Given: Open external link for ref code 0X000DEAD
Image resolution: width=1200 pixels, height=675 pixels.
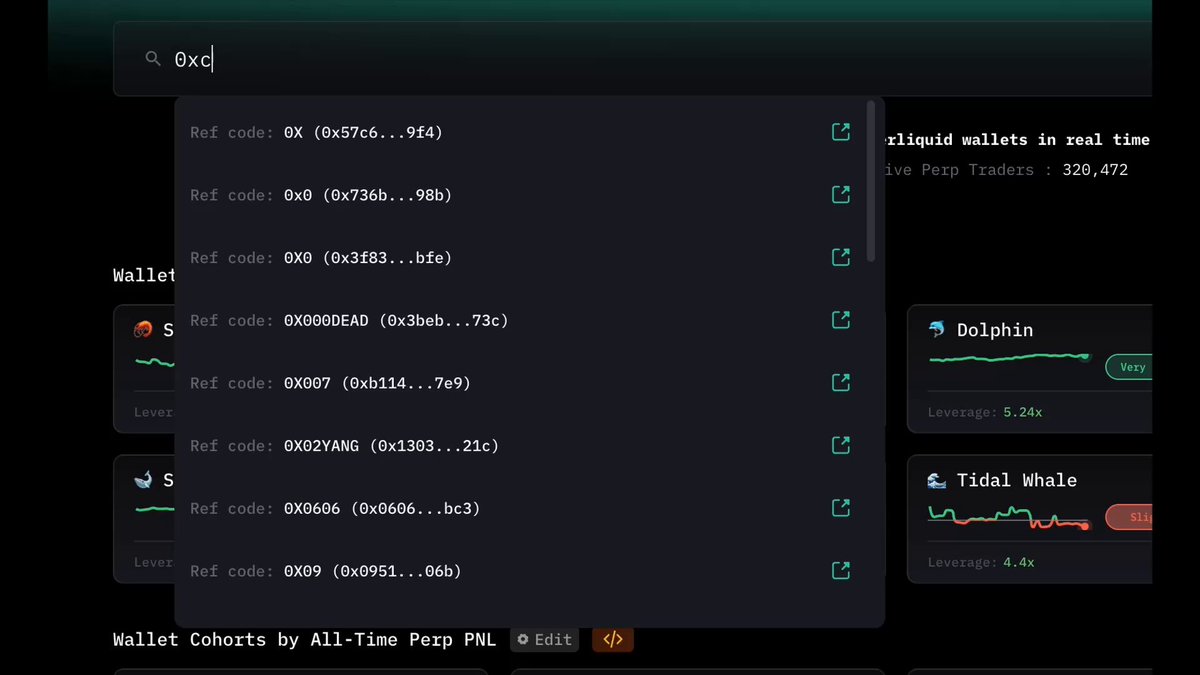Looking at the screenshot, I should point(841,320).
